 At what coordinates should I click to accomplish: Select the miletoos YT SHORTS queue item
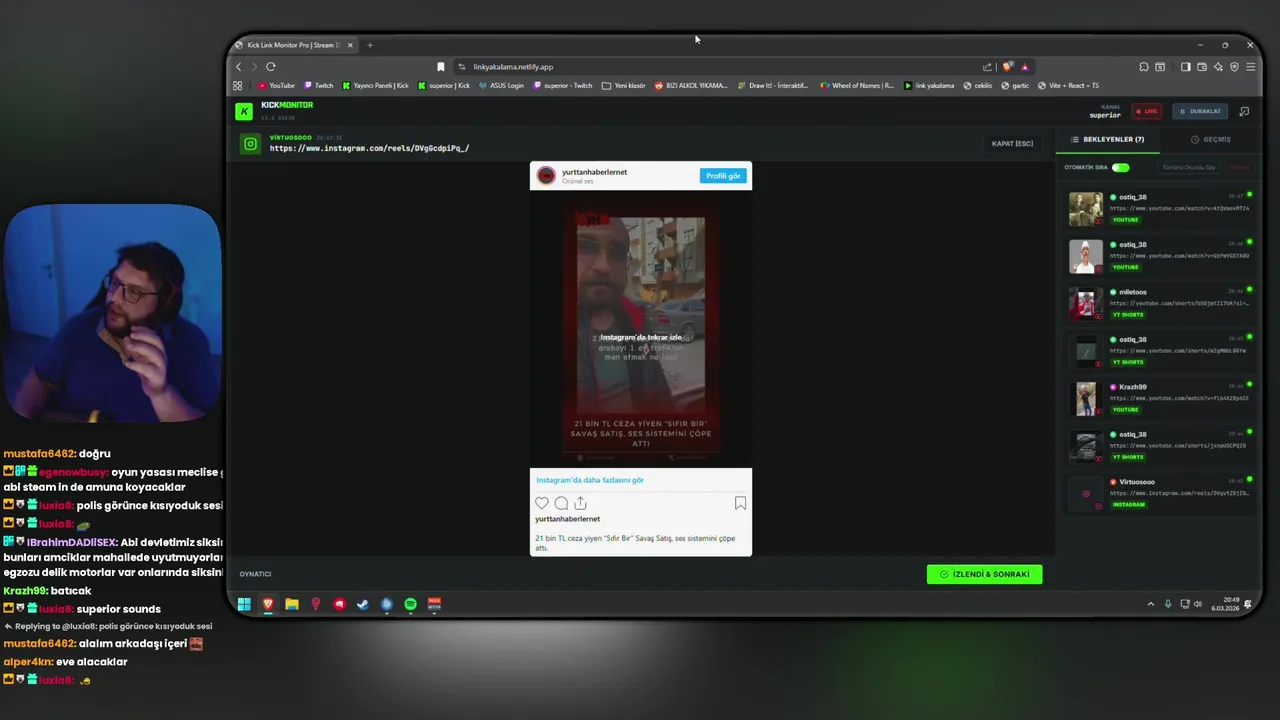[1160, 303]
